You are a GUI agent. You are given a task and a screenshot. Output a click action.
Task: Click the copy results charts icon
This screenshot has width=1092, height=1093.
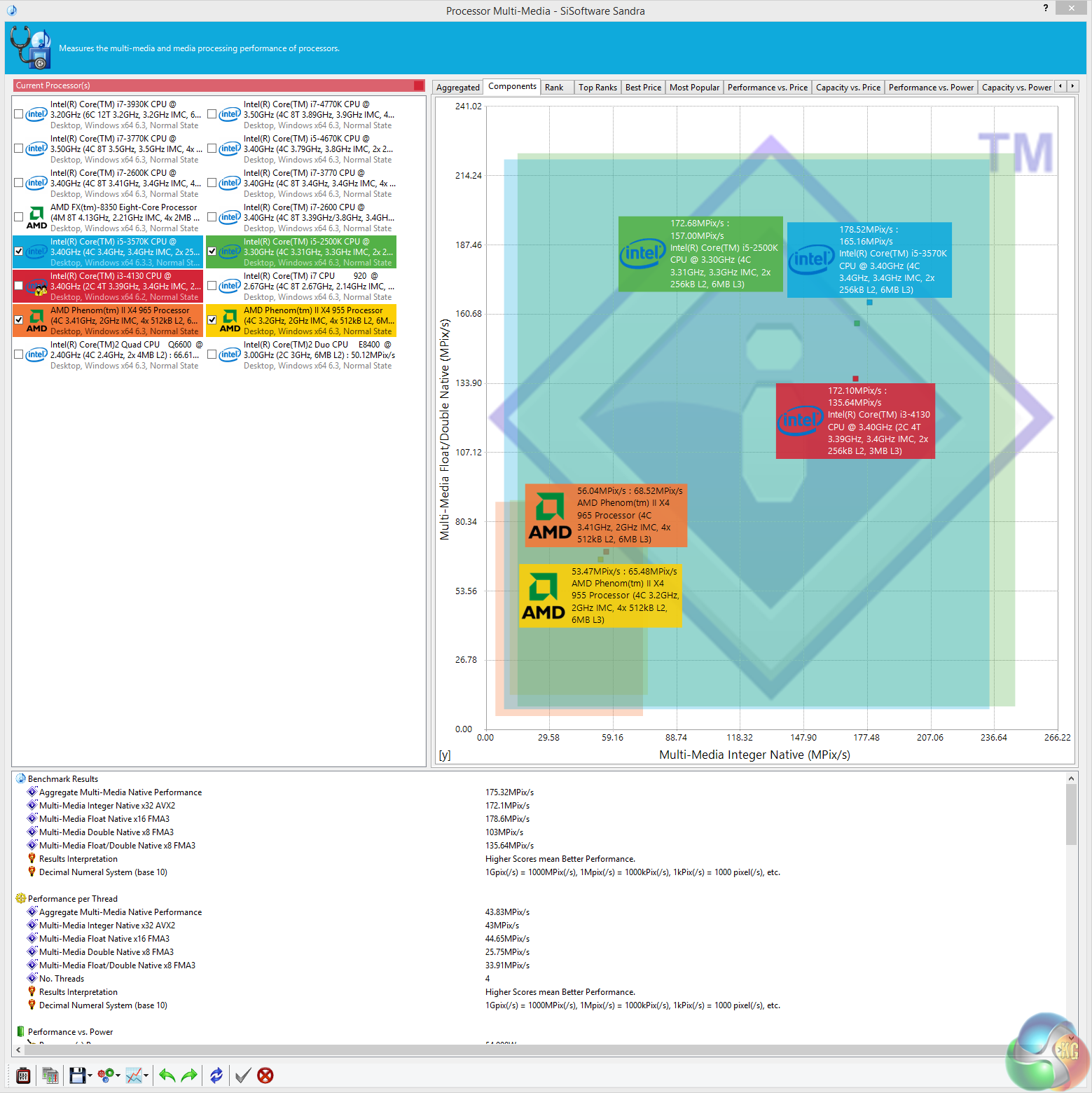click(x=50, y=1075)
